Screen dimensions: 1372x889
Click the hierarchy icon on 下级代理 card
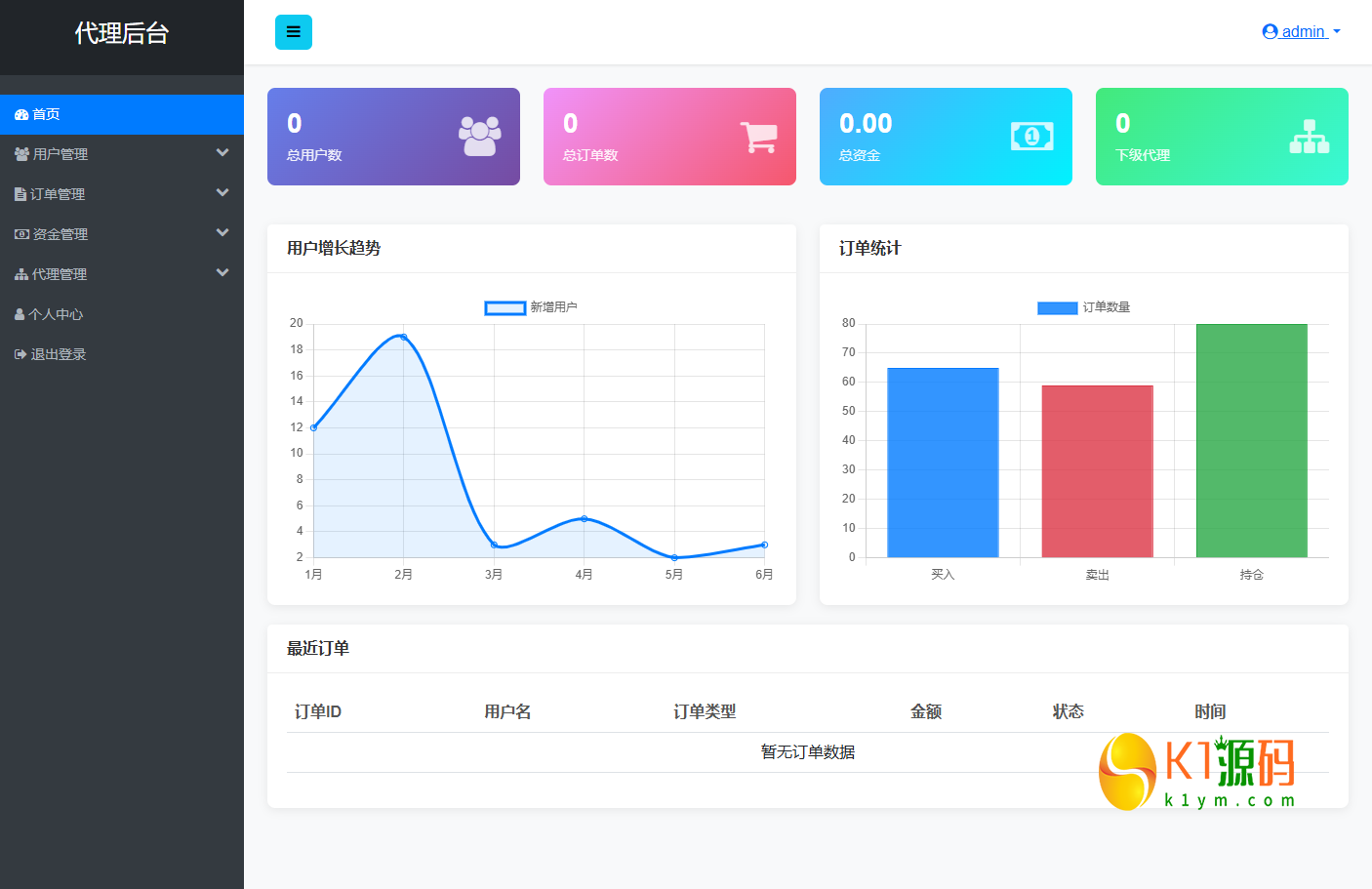(x=1309, y=137)
